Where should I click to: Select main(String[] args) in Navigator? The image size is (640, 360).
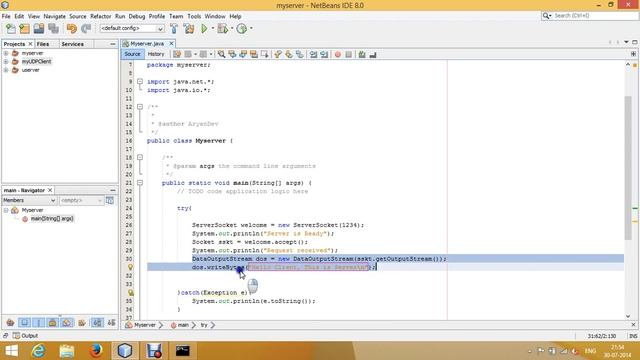(x=52, y=219)
